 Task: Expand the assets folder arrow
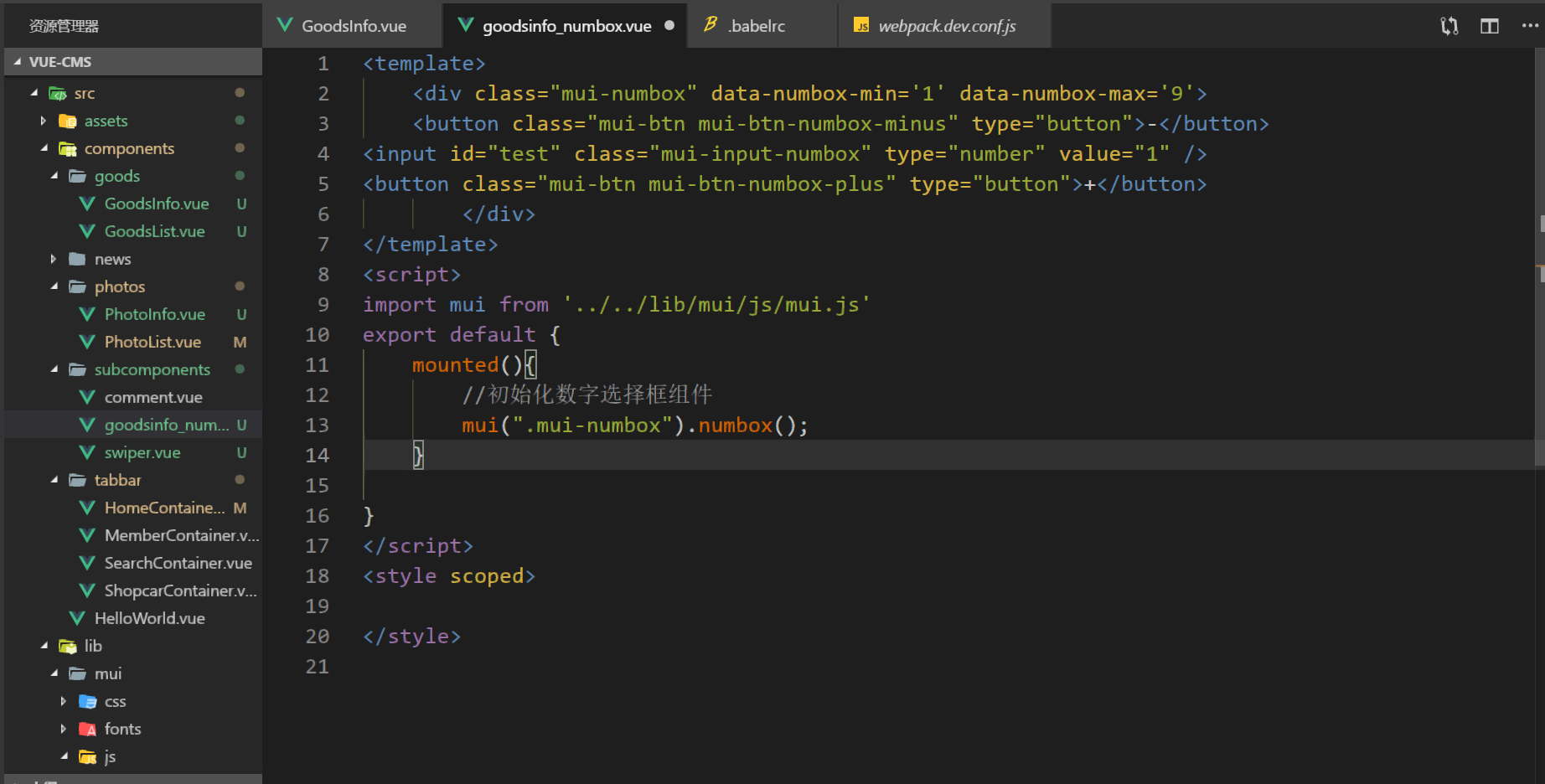point(44,121)
